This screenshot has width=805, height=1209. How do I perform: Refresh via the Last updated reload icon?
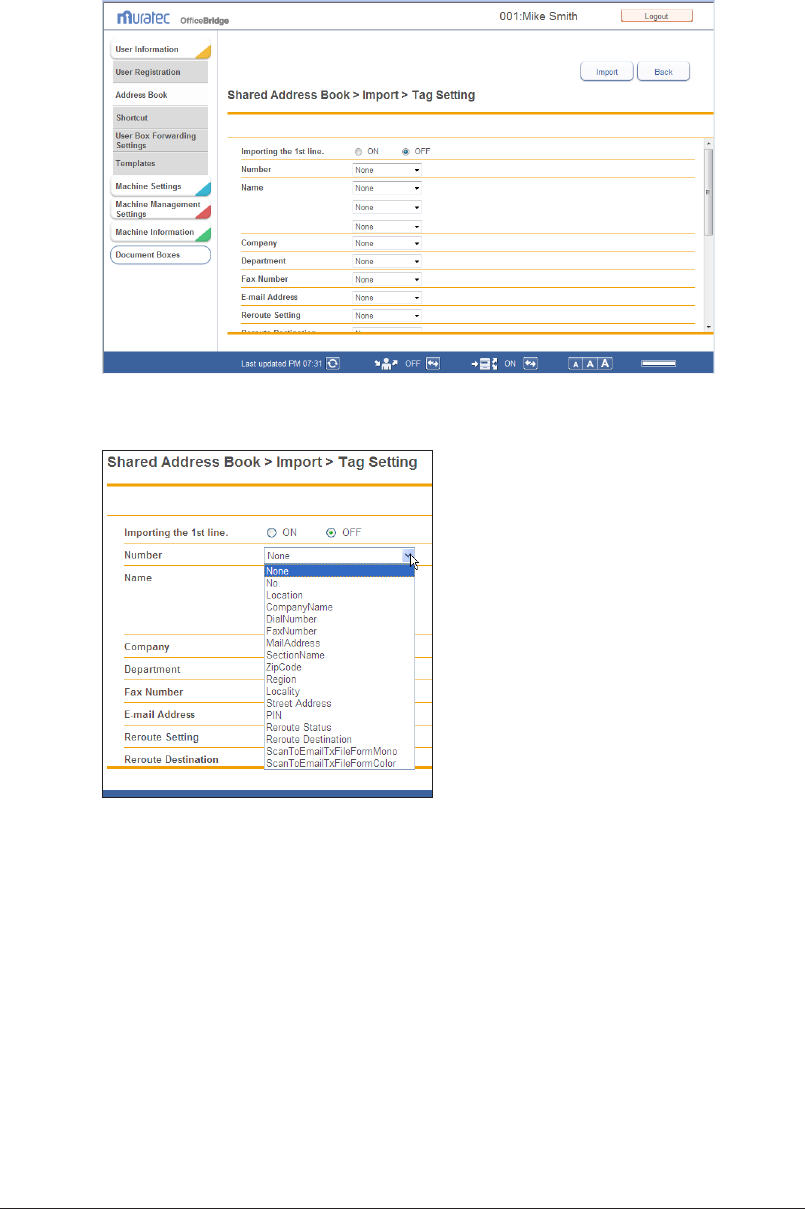click(333, 364)
